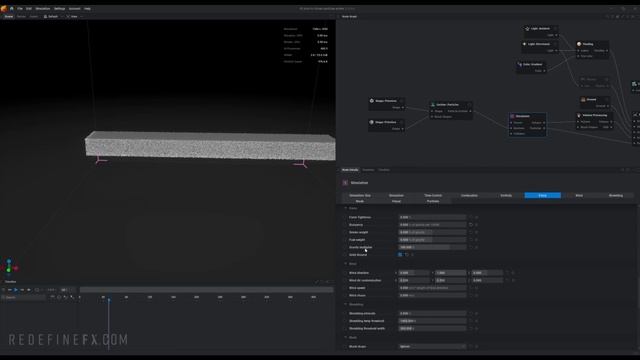The height and width of the screenshot is (360, 640).
Task: Open the Shredding parameter tab
Action: tap(616, 196)
